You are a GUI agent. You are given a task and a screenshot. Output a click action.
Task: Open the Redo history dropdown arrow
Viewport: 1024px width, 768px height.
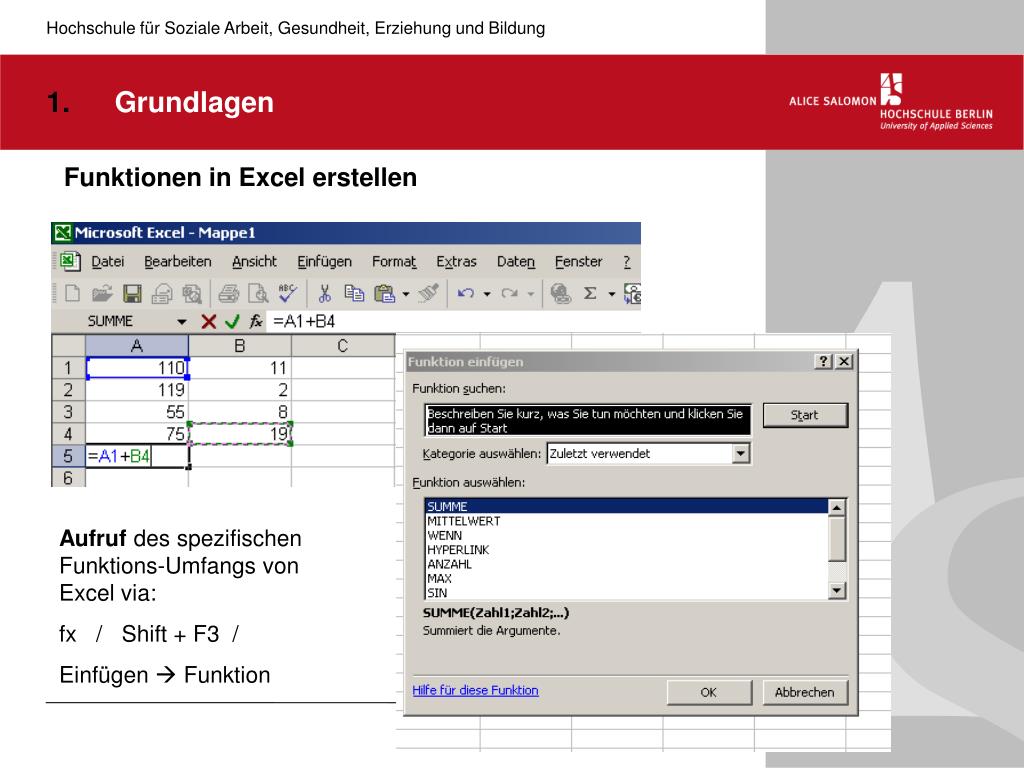(x=530, y=294)
